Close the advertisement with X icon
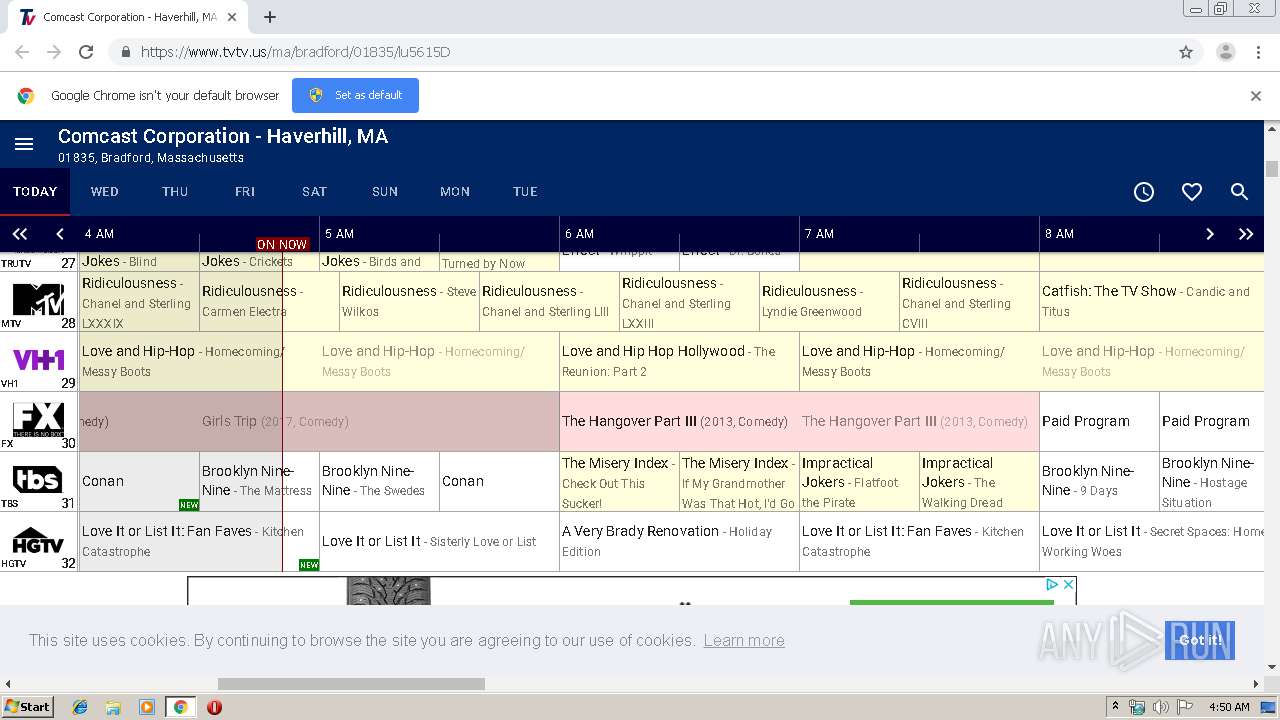1280x720 pixels. [x=1068, y=585]
